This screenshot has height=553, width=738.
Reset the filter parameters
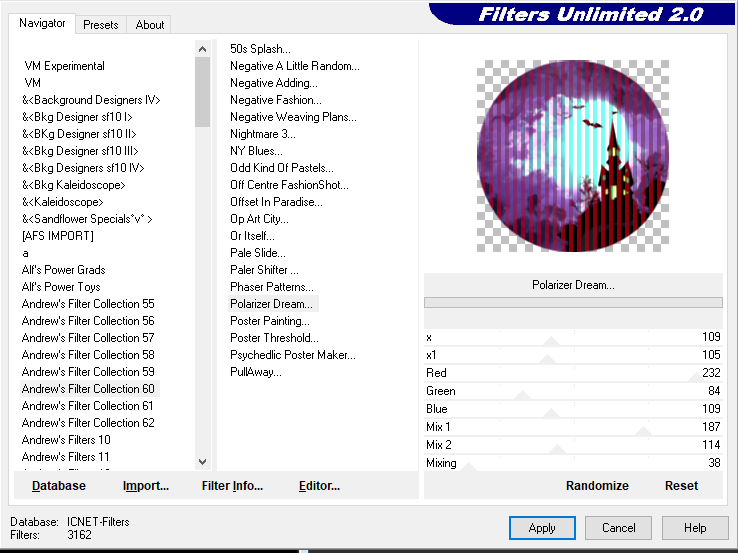click(x=681, y=486)
